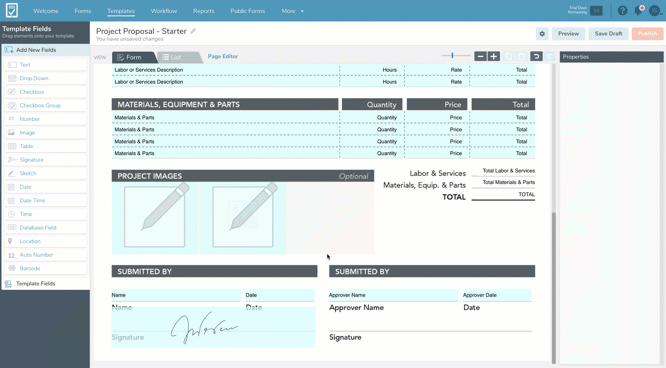The image size is (666, 368).
Task: Add a Checkbox Group field
Action: click(x=46, y=105)
